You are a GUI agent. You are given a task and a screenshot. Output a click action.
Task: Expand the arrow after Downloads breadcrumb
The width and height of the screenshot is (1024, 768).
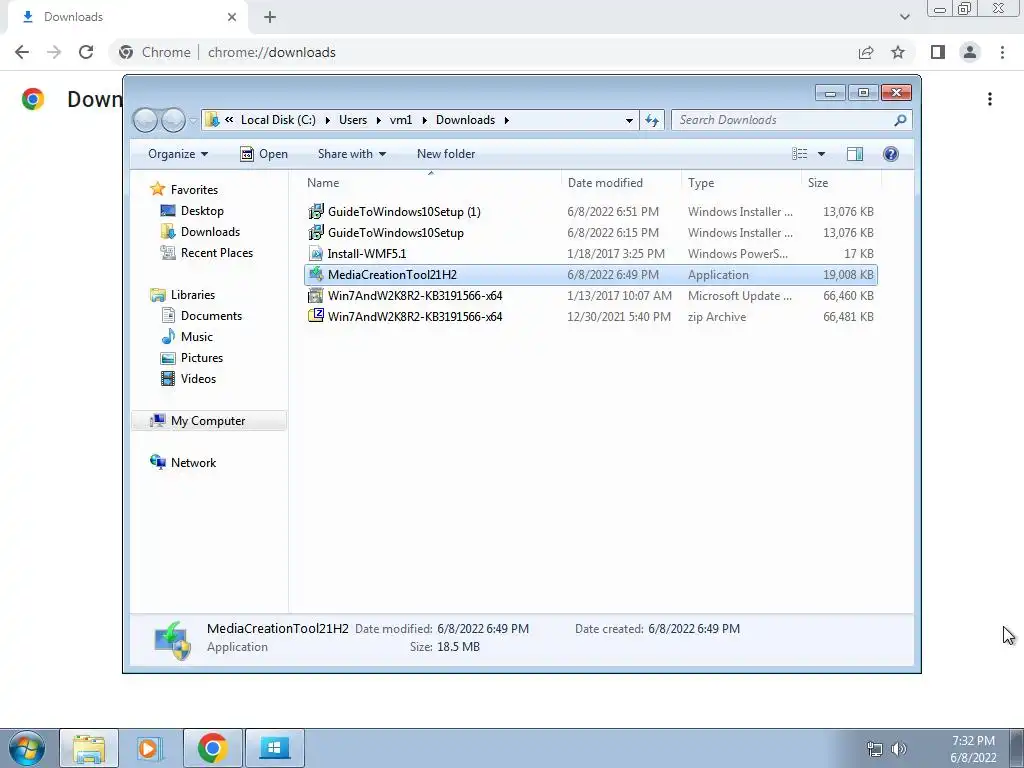click(506, 120)
